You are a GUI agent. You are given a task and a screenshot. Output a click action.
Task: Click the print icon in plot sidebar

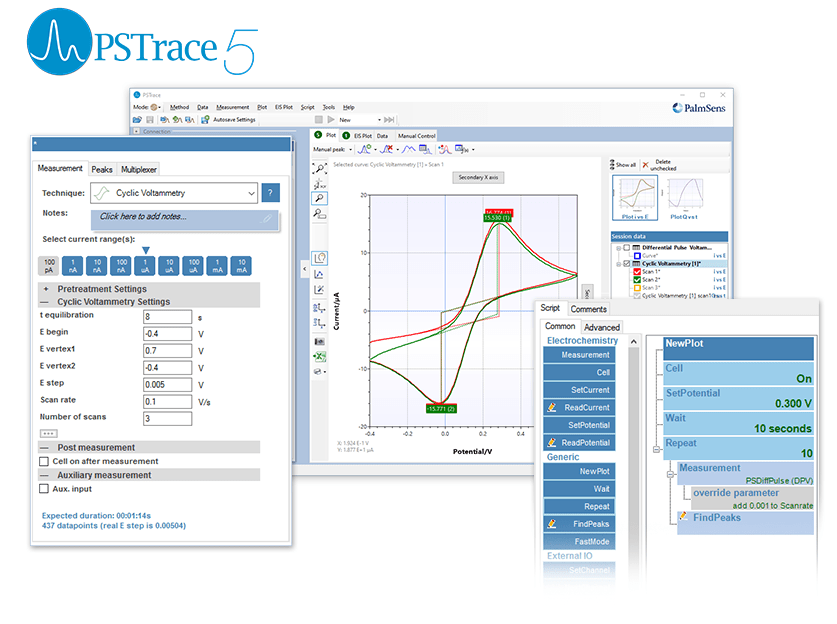click(x=319, y=372)
